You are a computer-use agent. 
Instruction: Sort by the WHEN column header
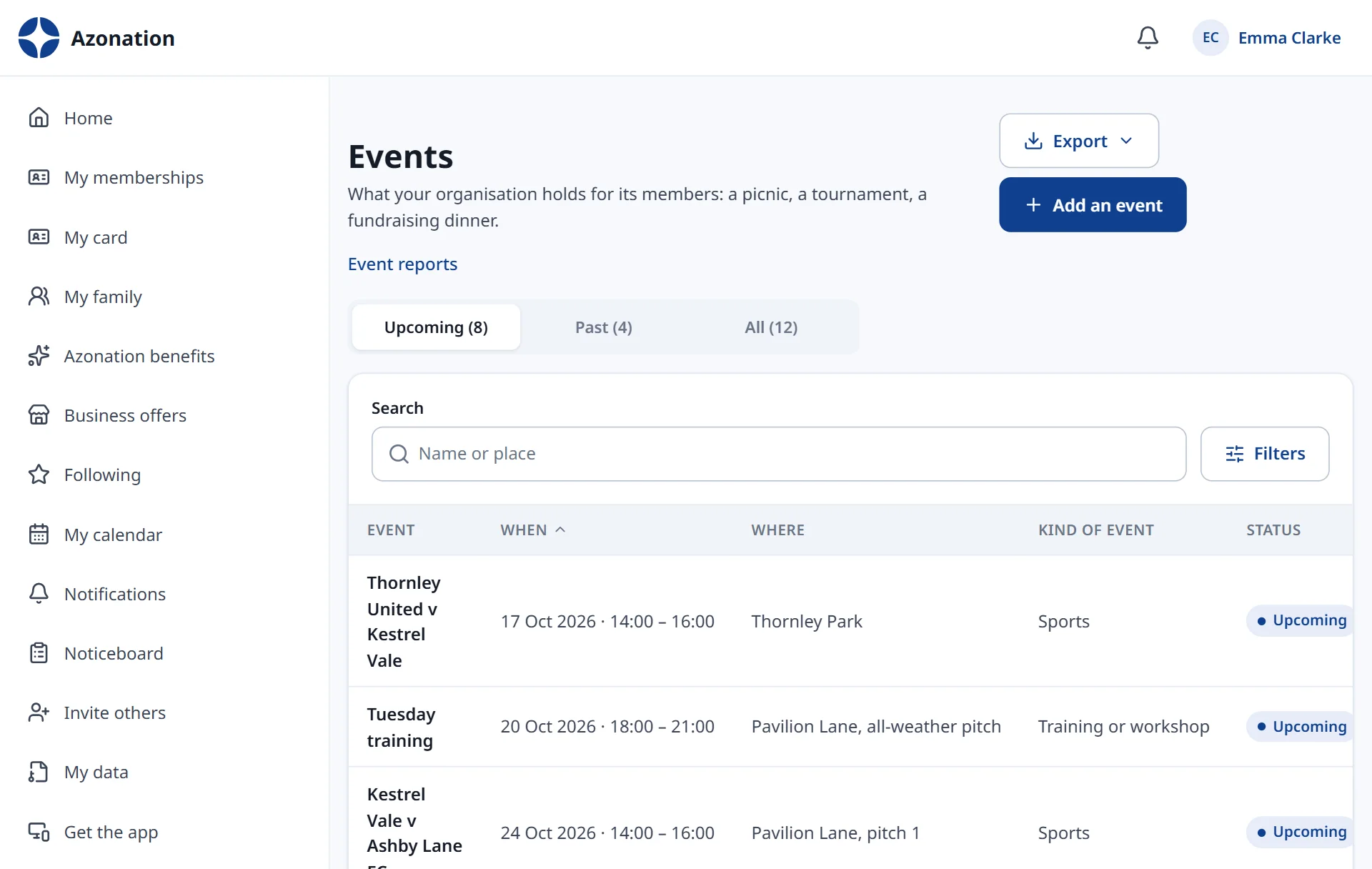pyautogui.click(x=533, y=530)
